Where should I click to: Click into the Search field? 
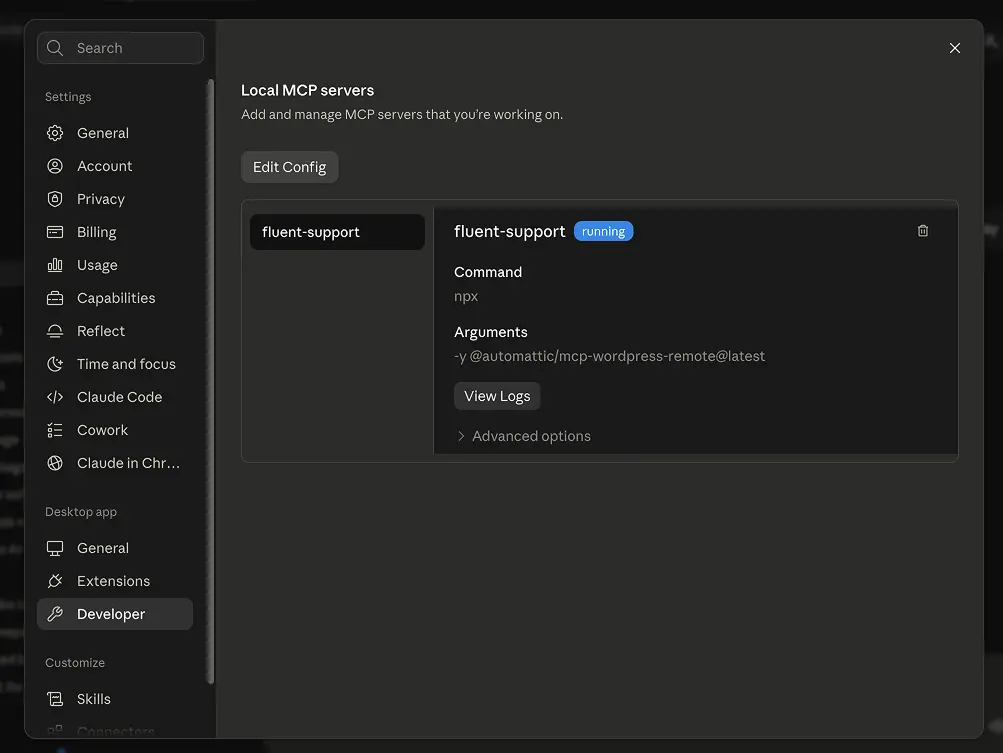(121, 48)
